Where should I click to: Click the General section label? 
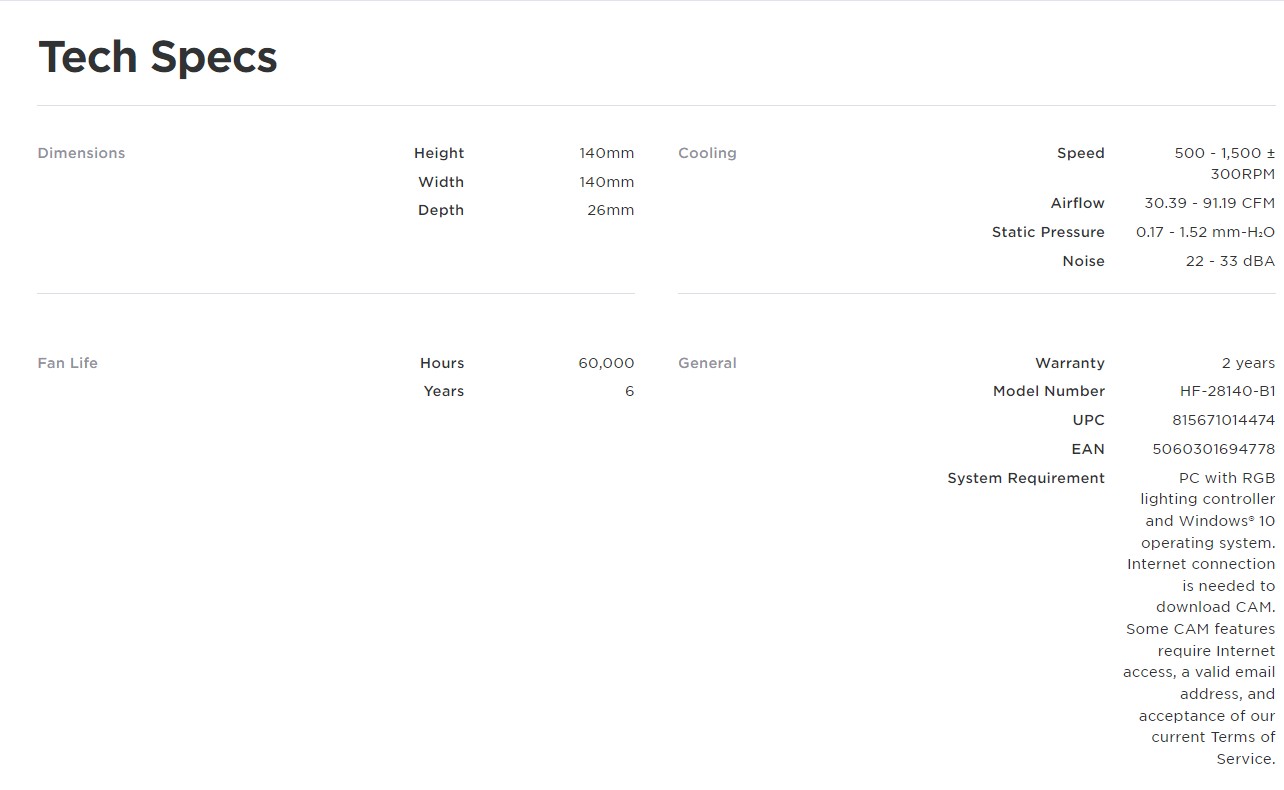(x=707, y=363)
